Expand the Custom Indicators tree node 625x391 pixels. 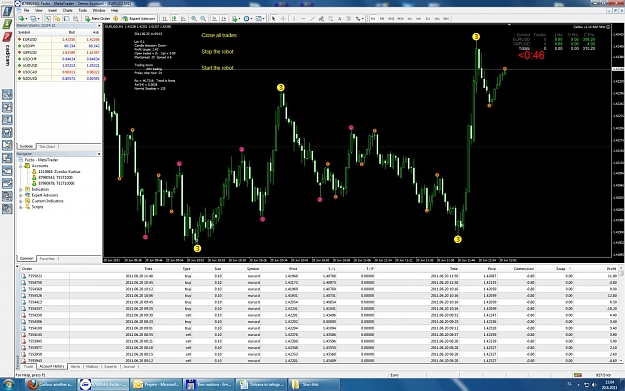coord(21,201)
